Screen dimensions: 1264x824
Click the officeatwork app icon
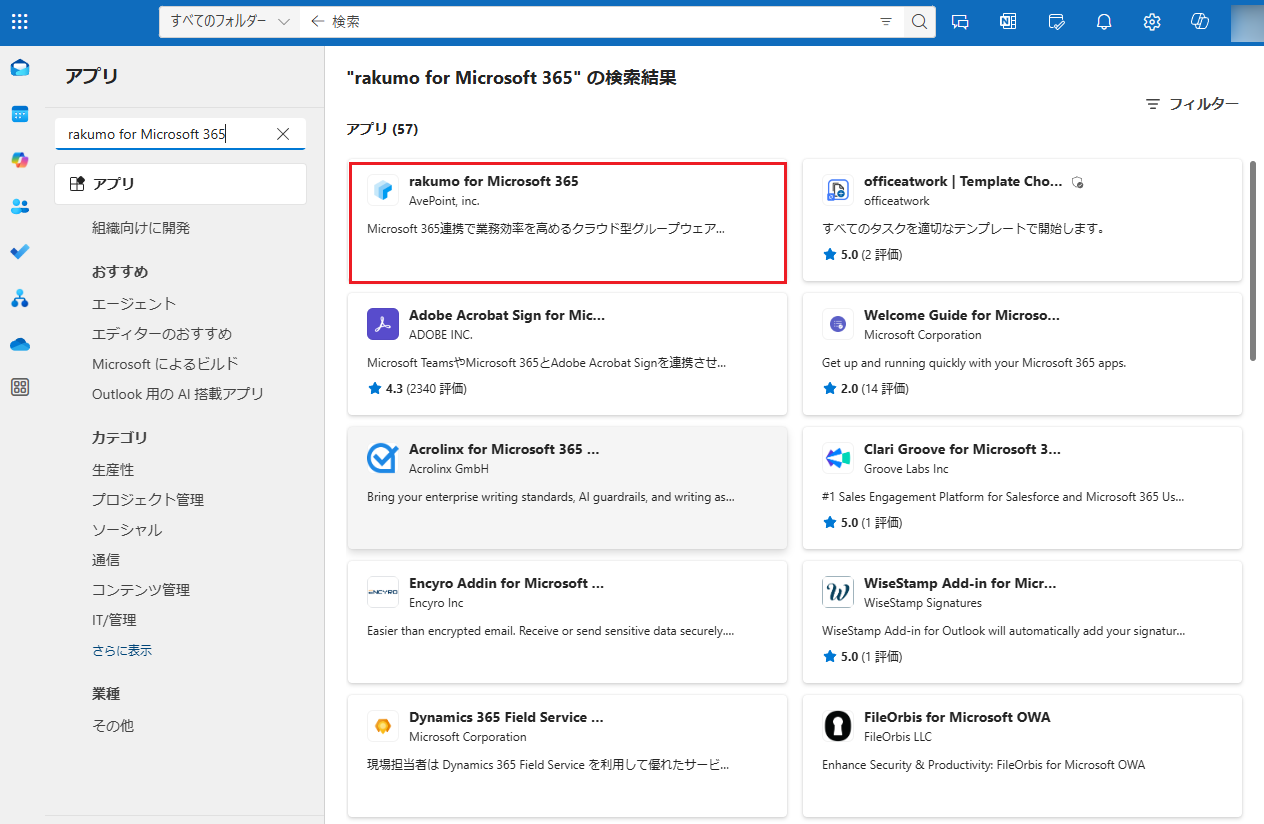(838, 190)
